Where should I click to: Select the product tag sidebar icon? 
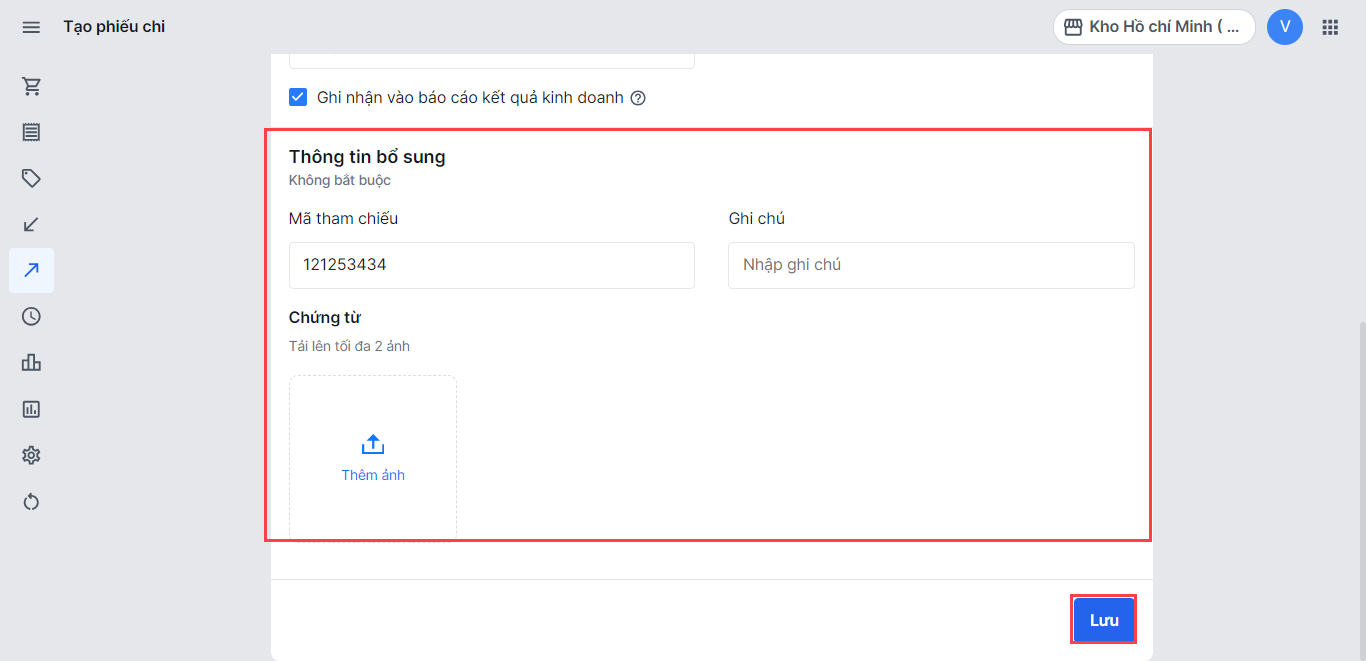[31, 178]
